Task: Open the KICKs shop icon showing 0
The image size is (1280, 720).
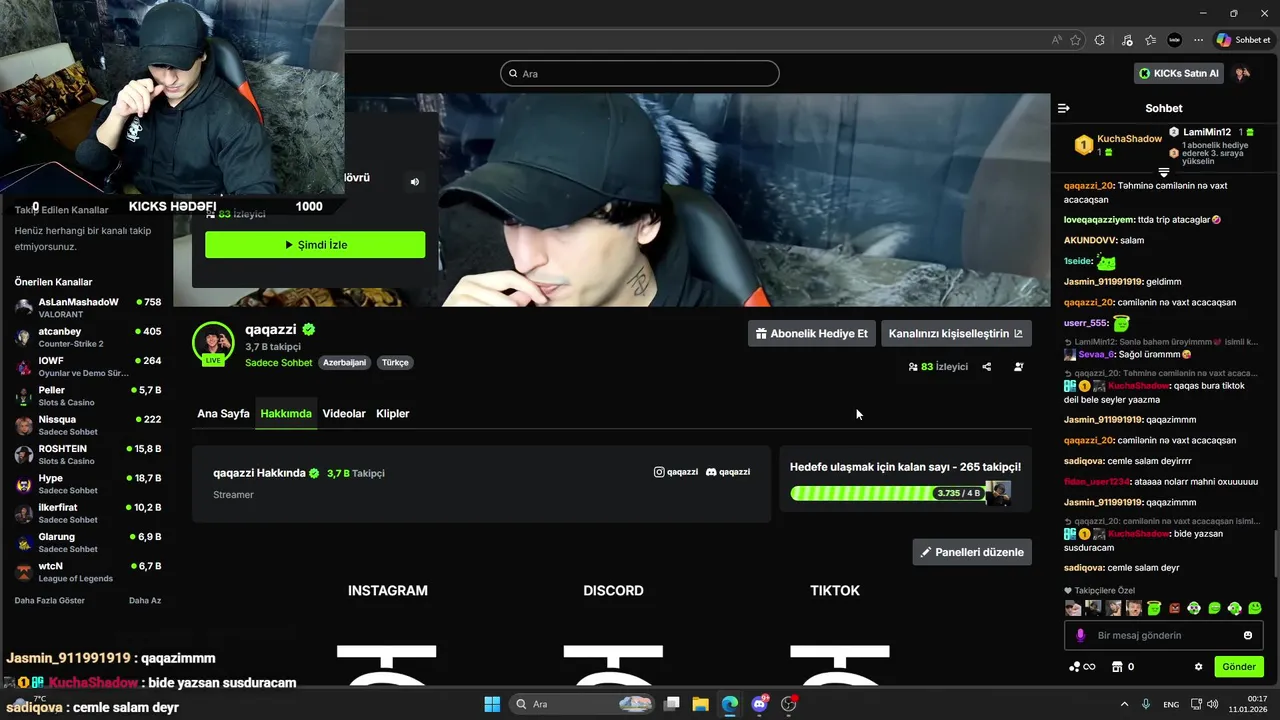Action: (x=1122, y=667)
